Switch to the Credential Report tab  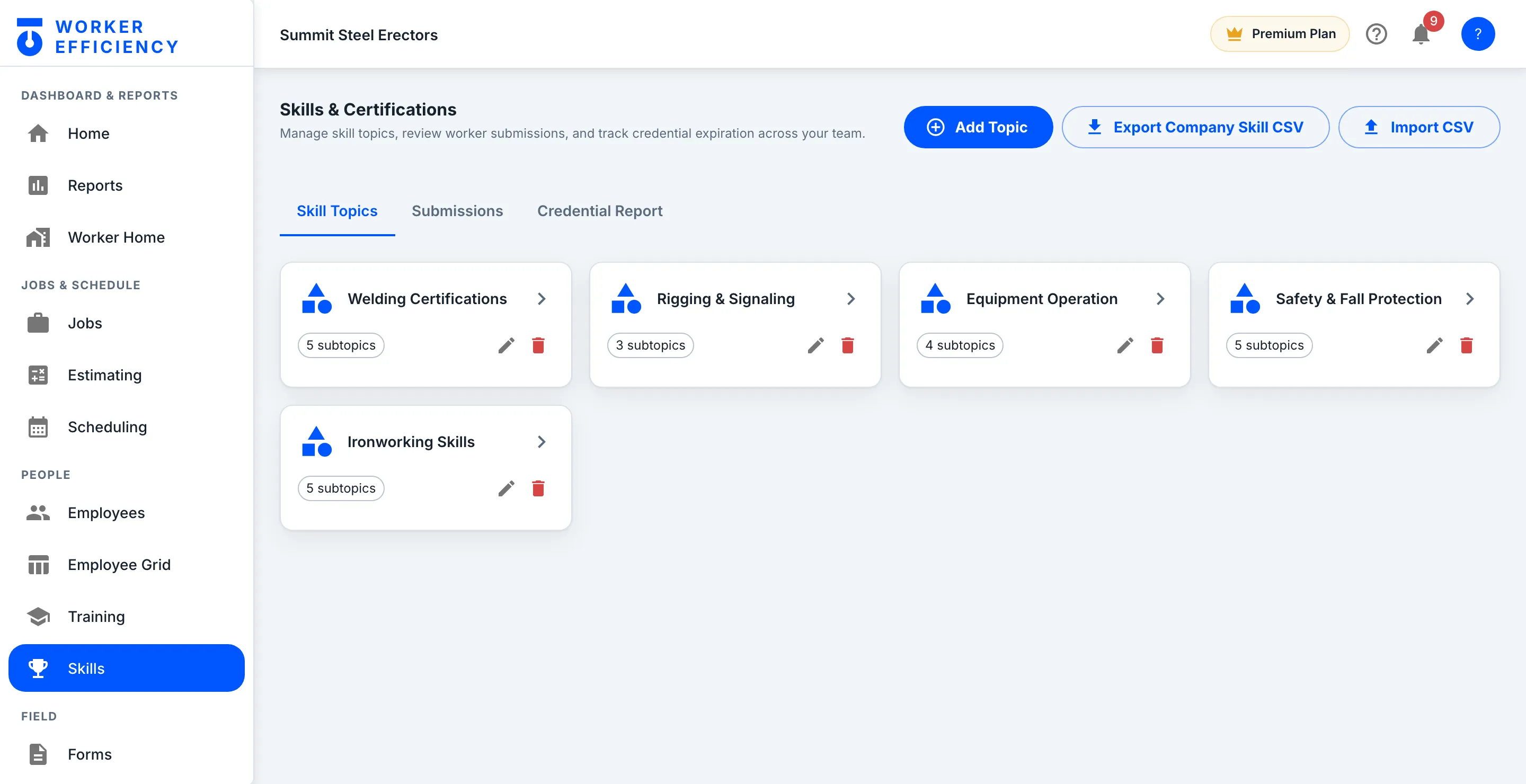pyautogui.click(x=599, y=211)
